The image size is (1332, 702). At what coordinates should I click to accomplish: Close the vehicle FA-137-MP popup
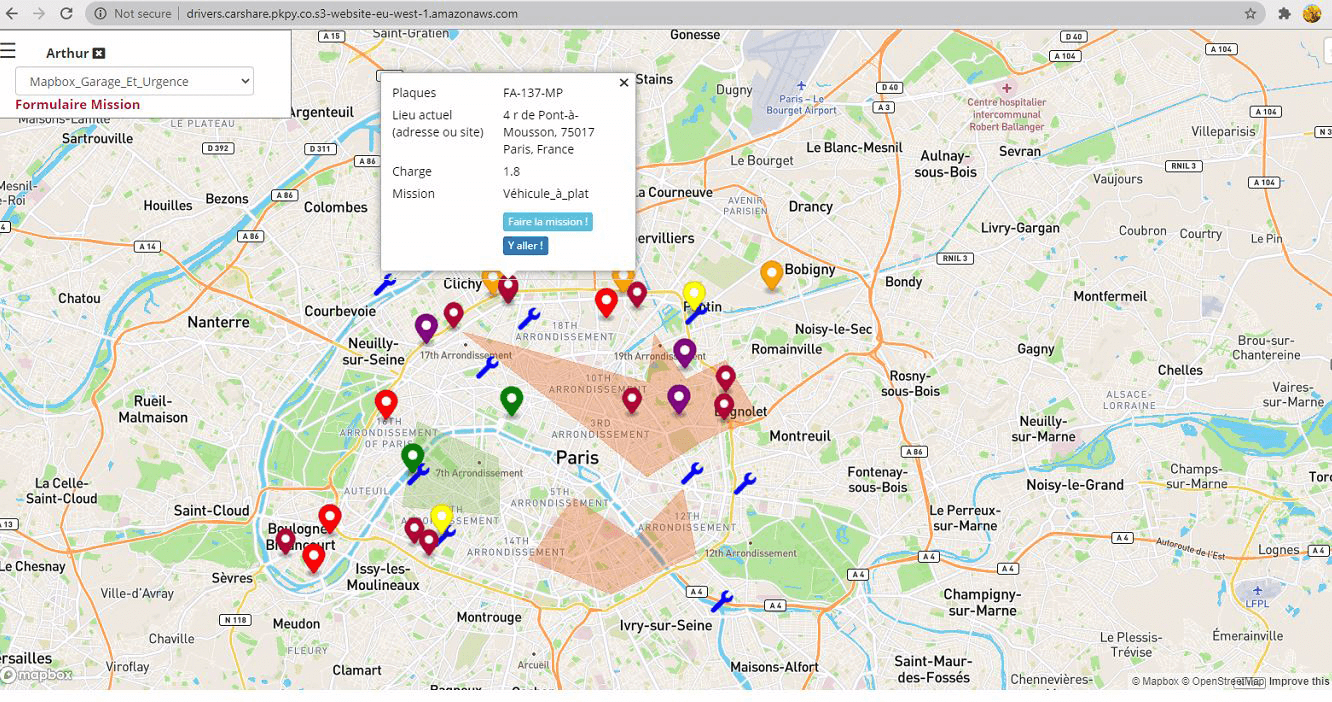click(x=624, y=83)
